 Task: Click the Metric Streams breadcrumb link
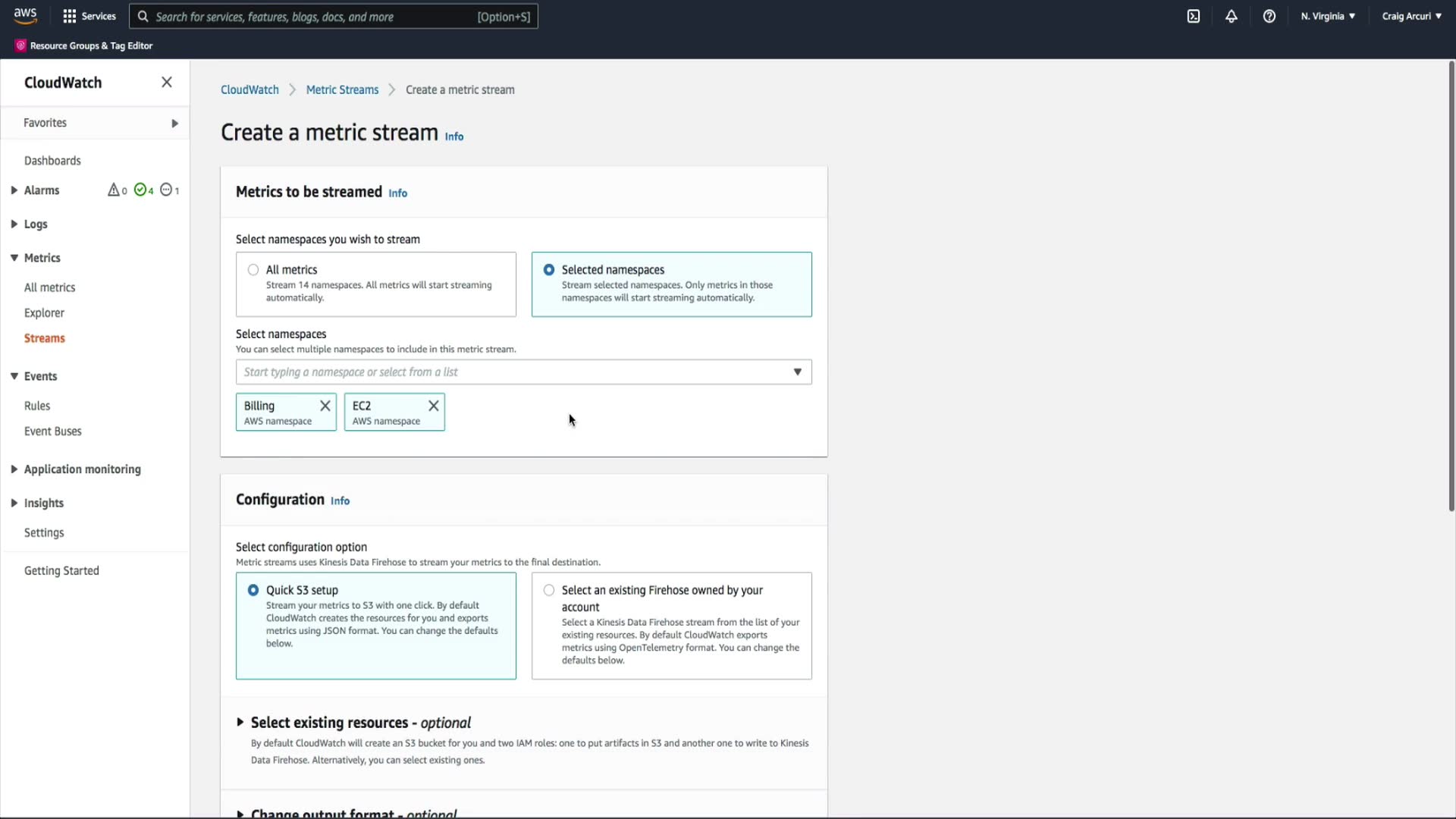(342, 89)
